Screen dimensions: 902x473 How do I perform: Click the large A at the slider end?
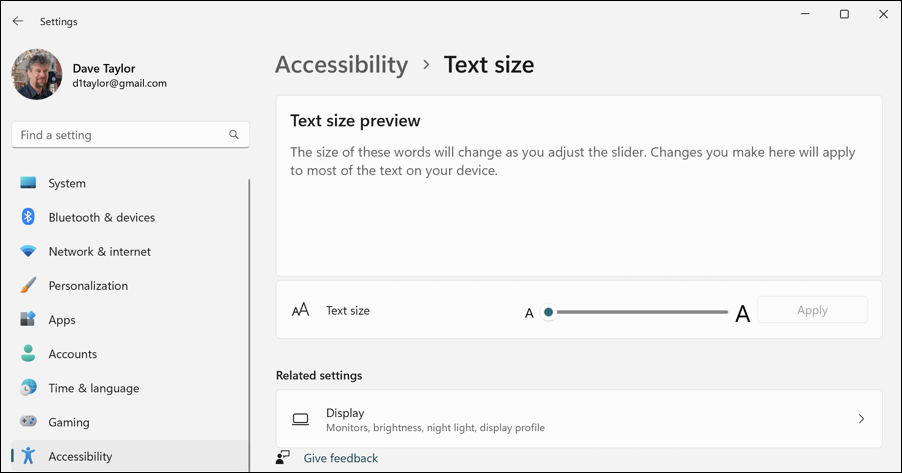[x=743, y=314]
